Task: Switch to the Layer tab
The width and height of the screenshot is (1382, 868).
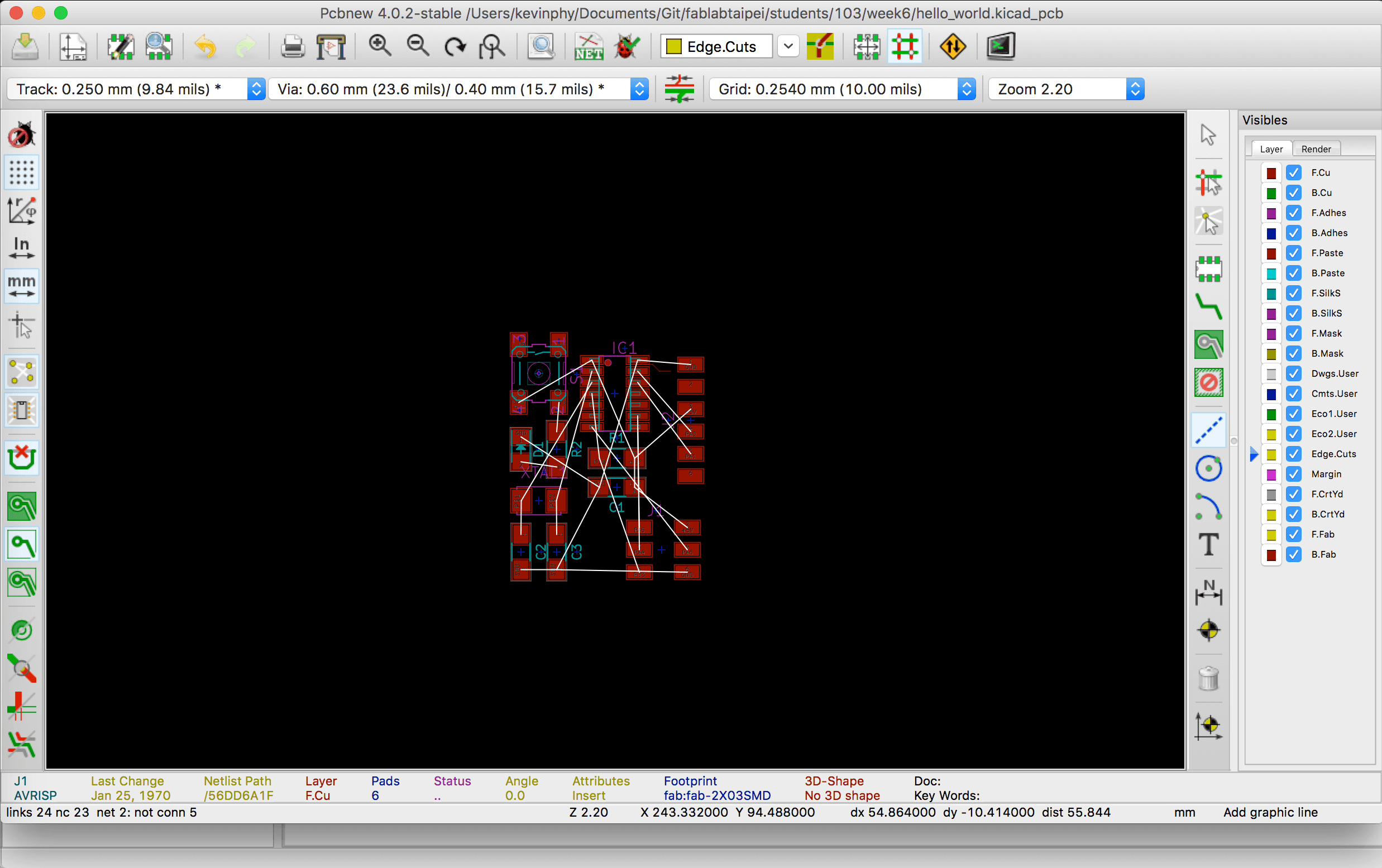Action: tap(1271, 149)
